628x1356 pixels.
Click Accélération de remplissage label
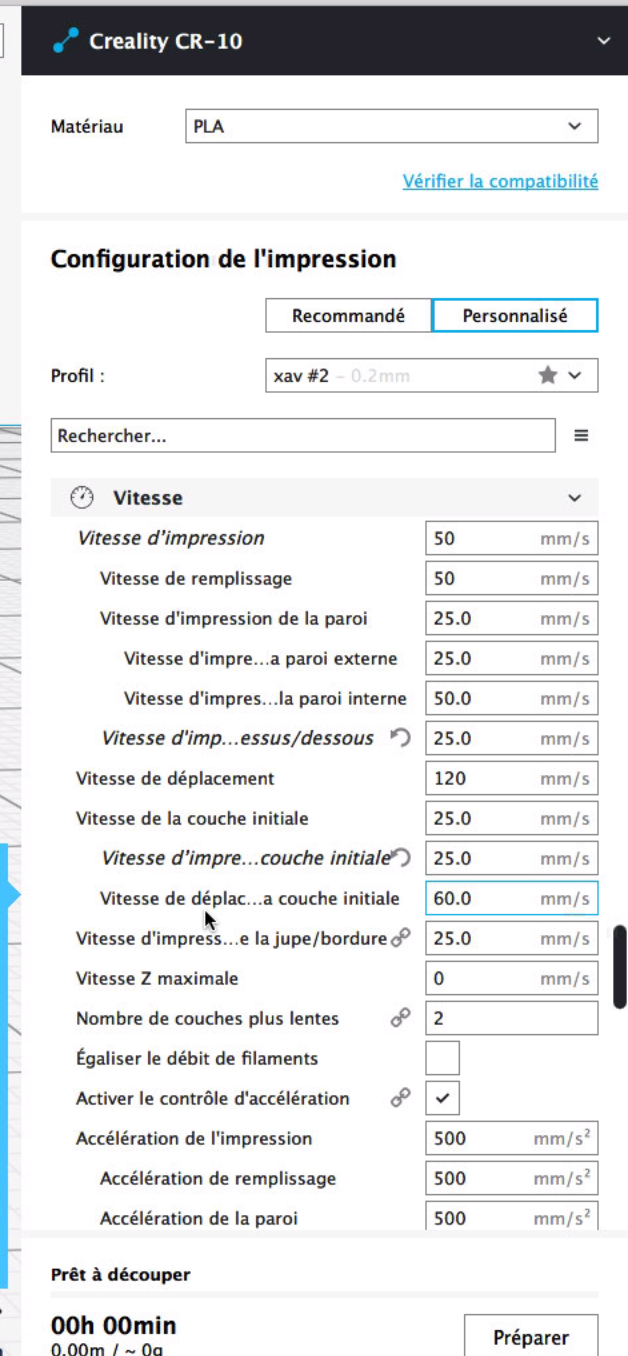[x=218, y=1178]
